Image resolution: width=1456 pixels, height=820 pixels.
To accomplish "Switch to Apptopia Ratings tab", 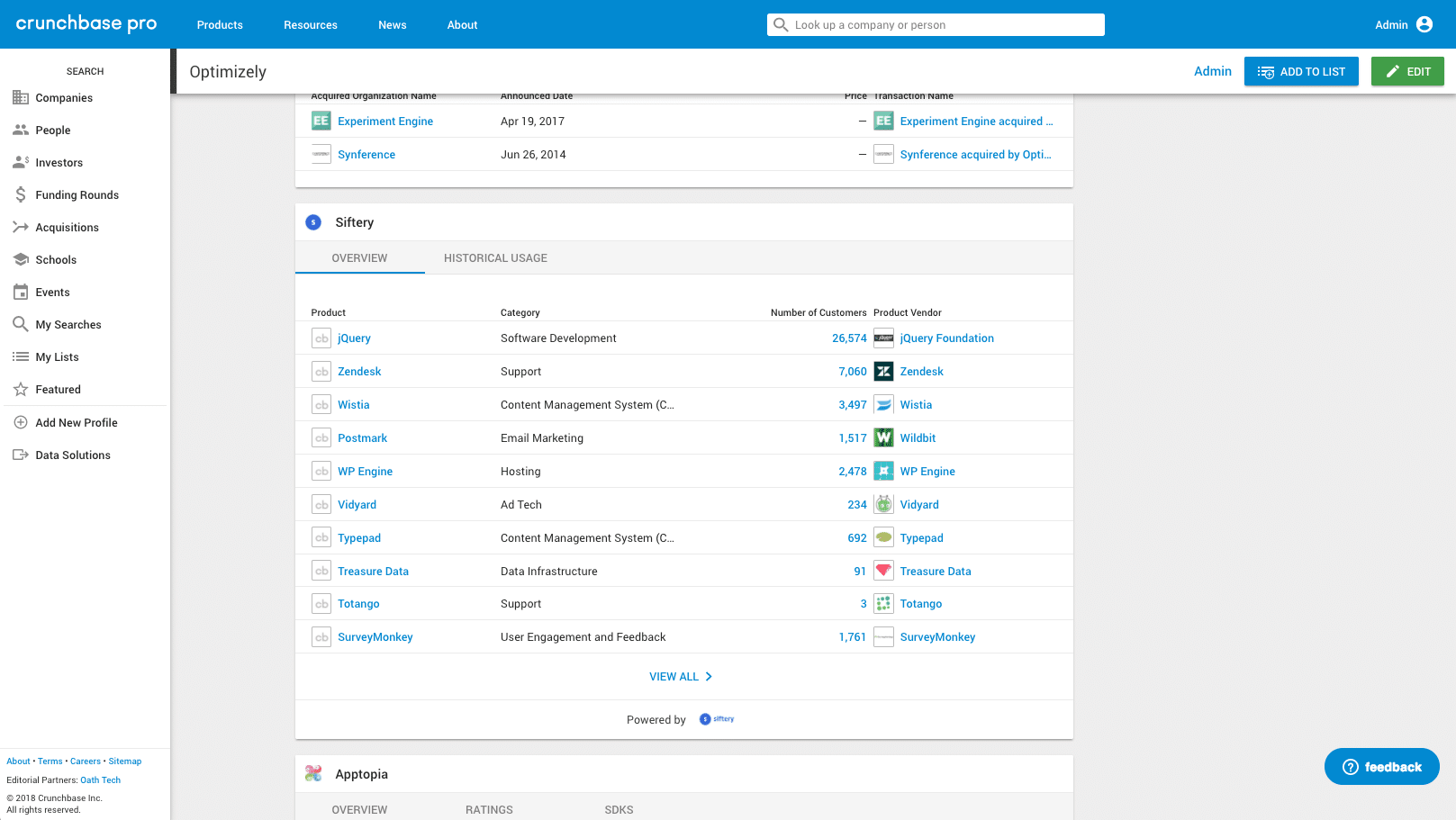I will [489, 809].
